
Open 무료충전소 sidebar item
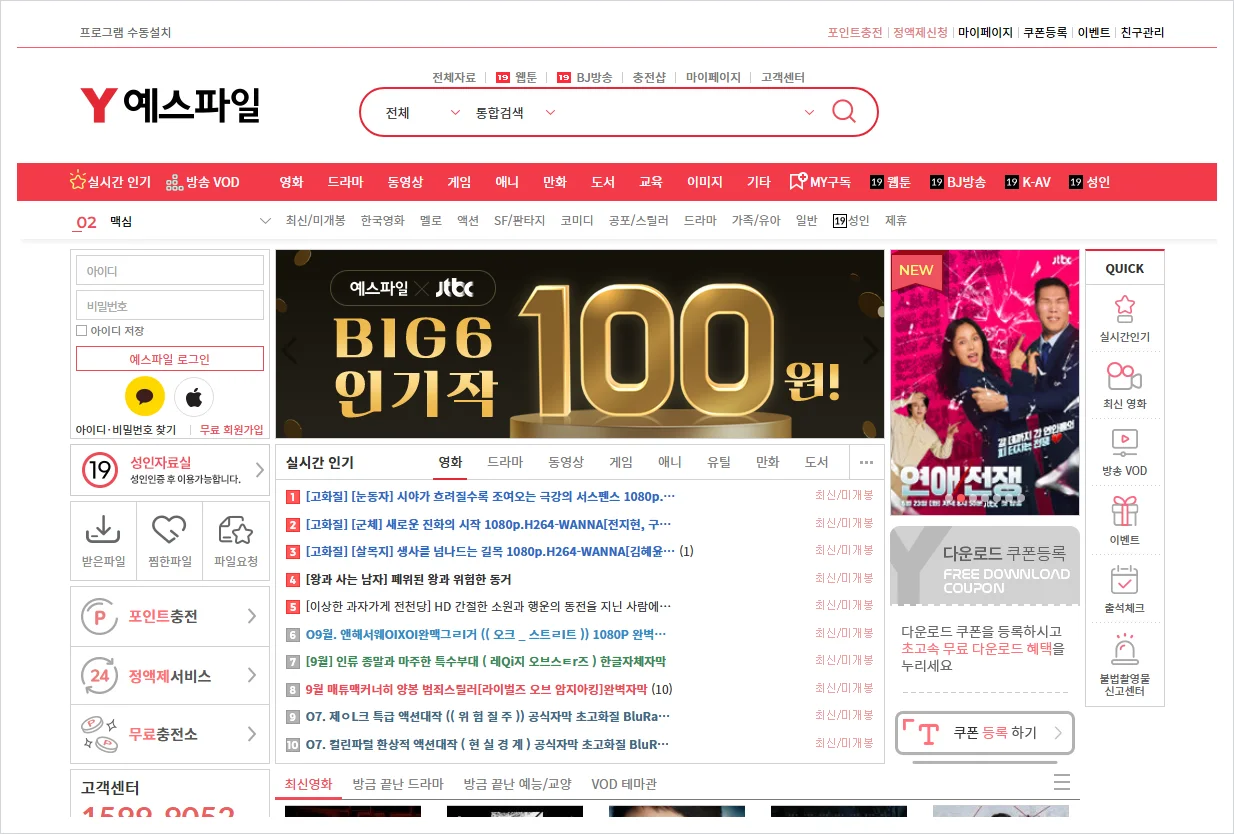(170, 734)
